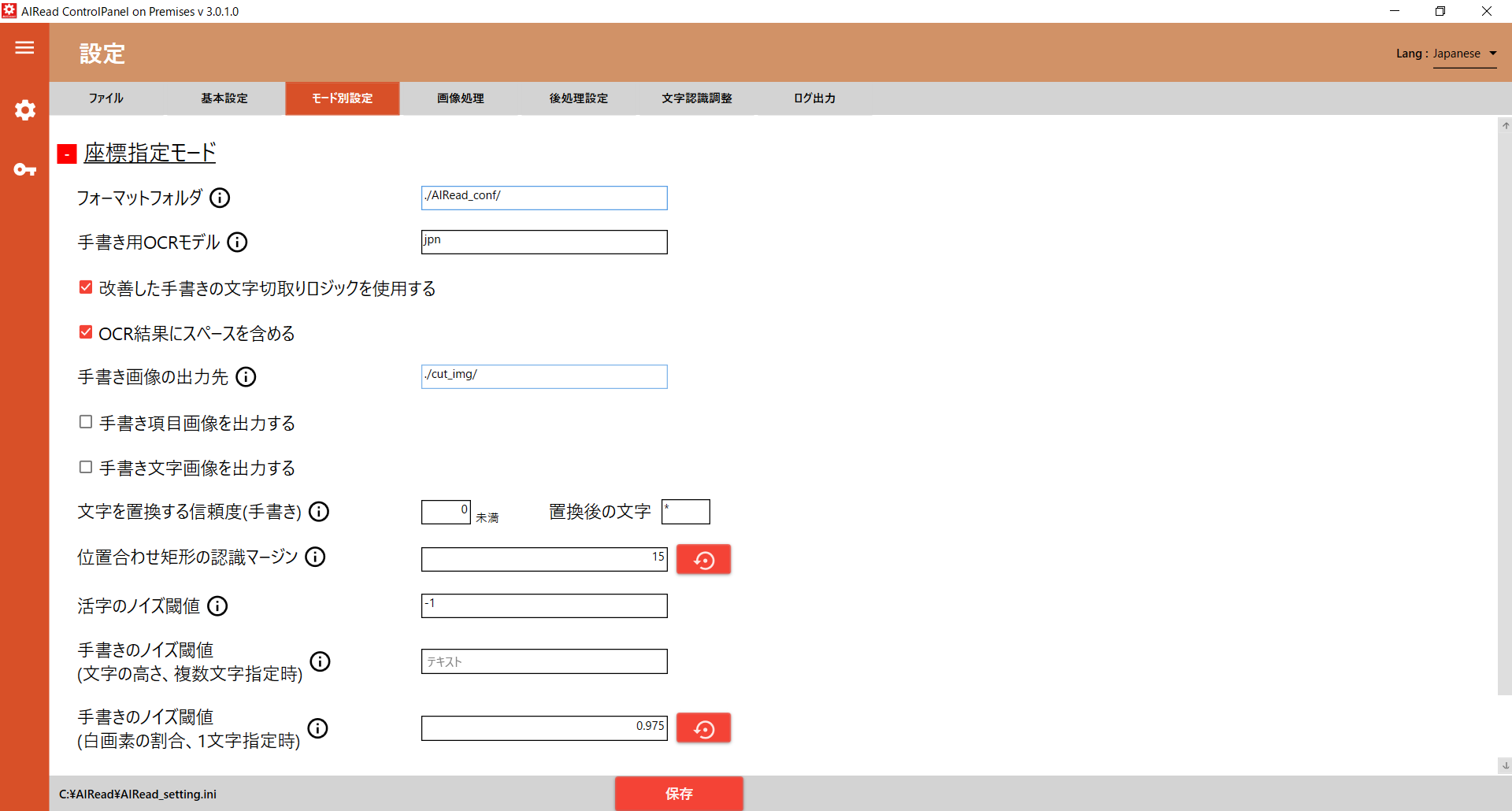This screenshot has height=811, width=1512.
Task: Open the hamburger navigation menu
Action: click(x=24, y=48)
